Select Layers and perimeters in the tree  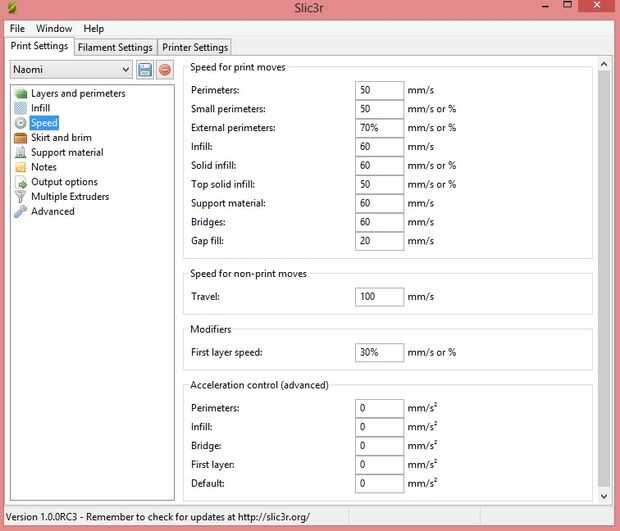pyautogui.click(x=78, y=94)
